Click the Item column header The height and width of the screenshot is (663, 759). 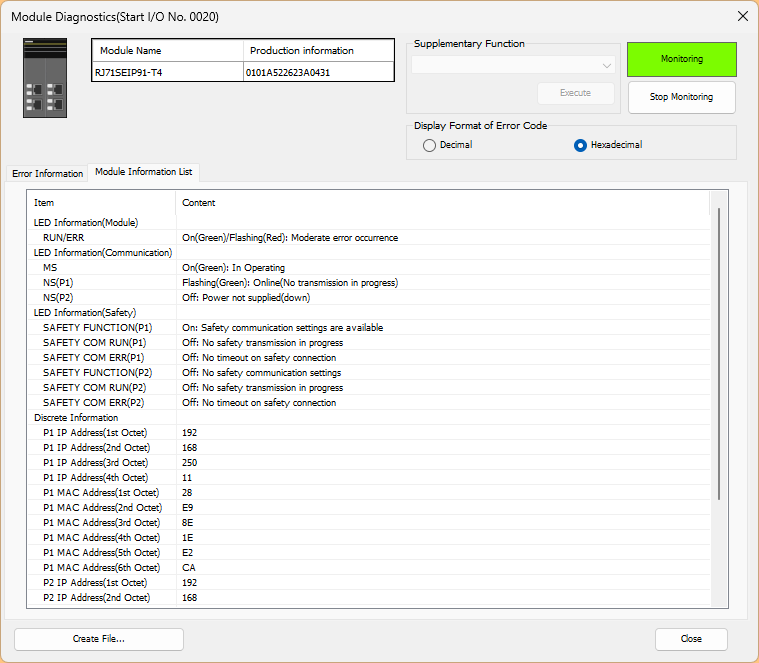[100, 203]
